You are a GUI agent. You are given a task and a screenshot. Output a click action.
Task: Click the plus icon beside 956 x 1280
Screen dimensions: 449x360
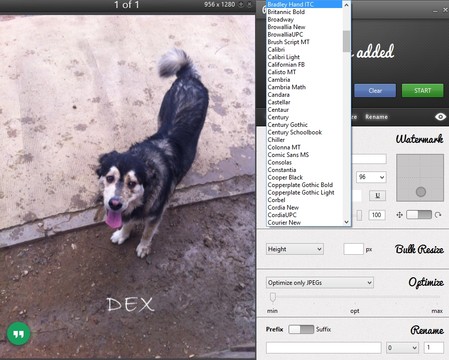pyautogui.click(x=241, y=4)
